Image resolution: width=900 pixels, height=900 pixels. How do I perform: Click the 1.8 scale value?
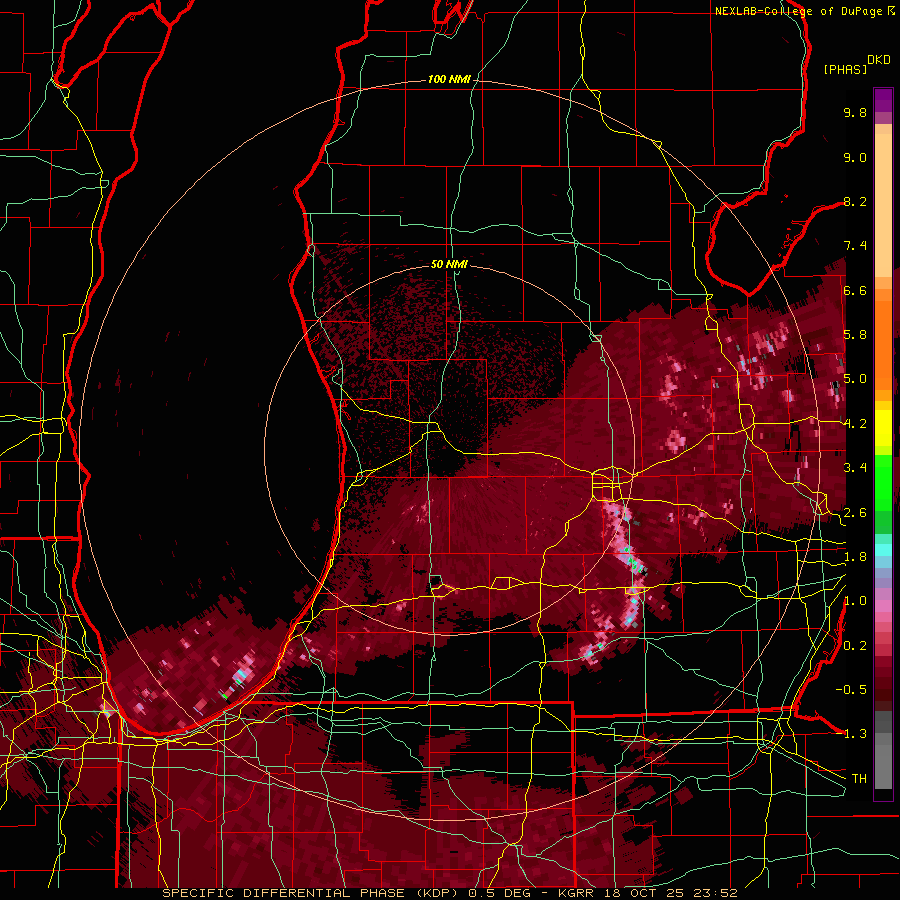(x=855, y=557)
